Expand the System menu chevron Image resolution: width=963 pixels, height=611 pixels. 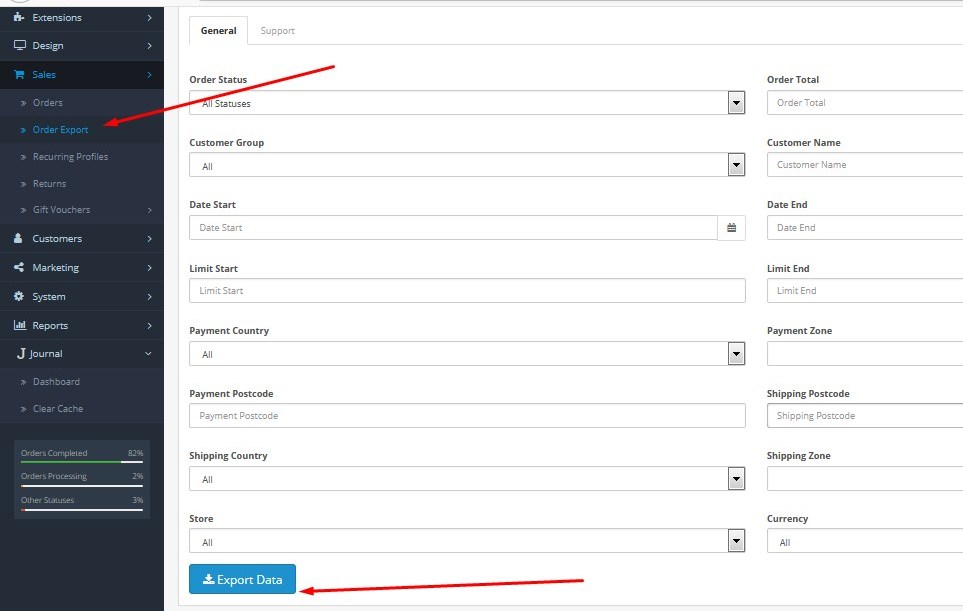(x=149, y=297)
